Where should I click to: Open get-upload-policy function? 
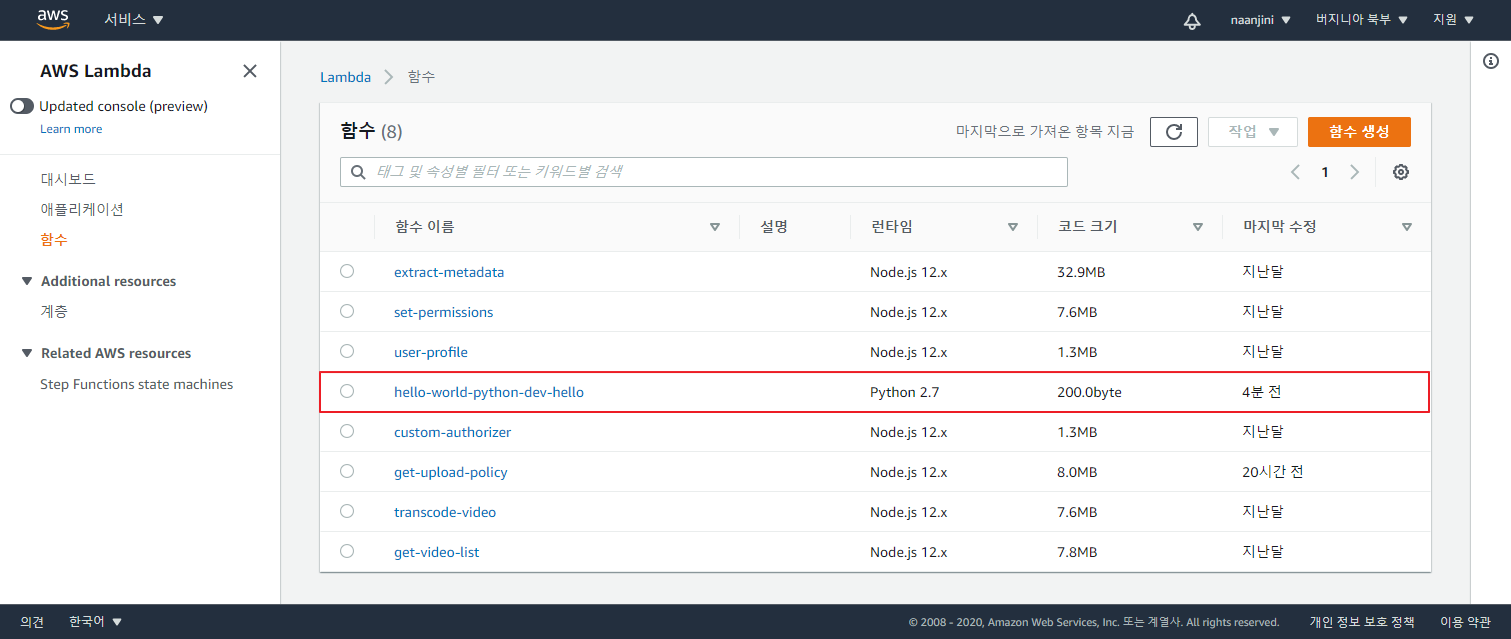point(451,472)
